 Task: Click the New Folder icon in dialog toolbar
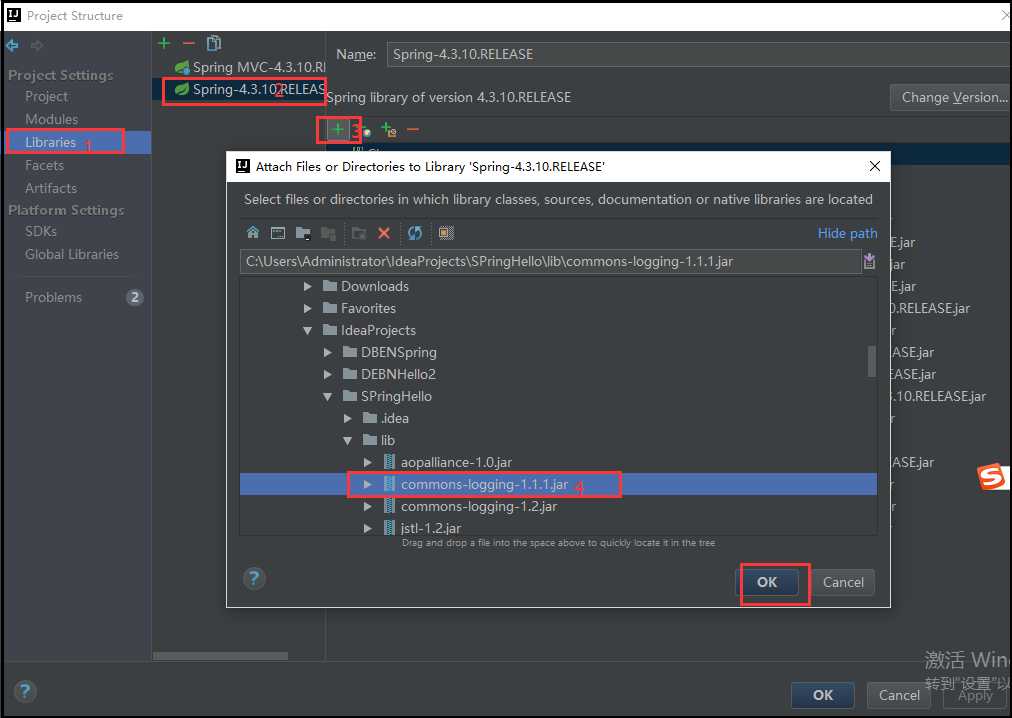click(x=359, y=232)
